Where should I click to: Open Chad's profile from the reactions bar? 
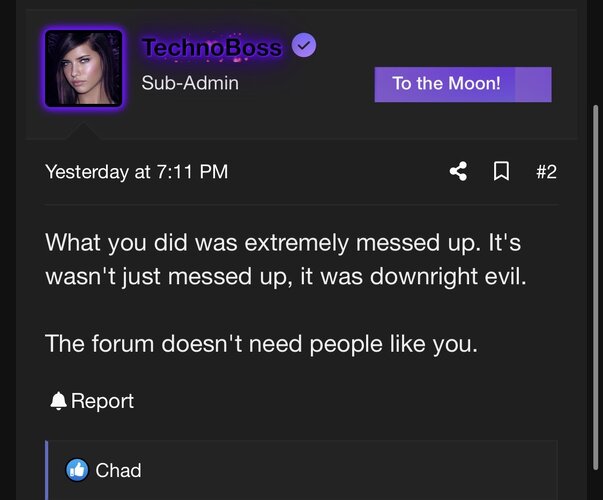coord(118,470)
